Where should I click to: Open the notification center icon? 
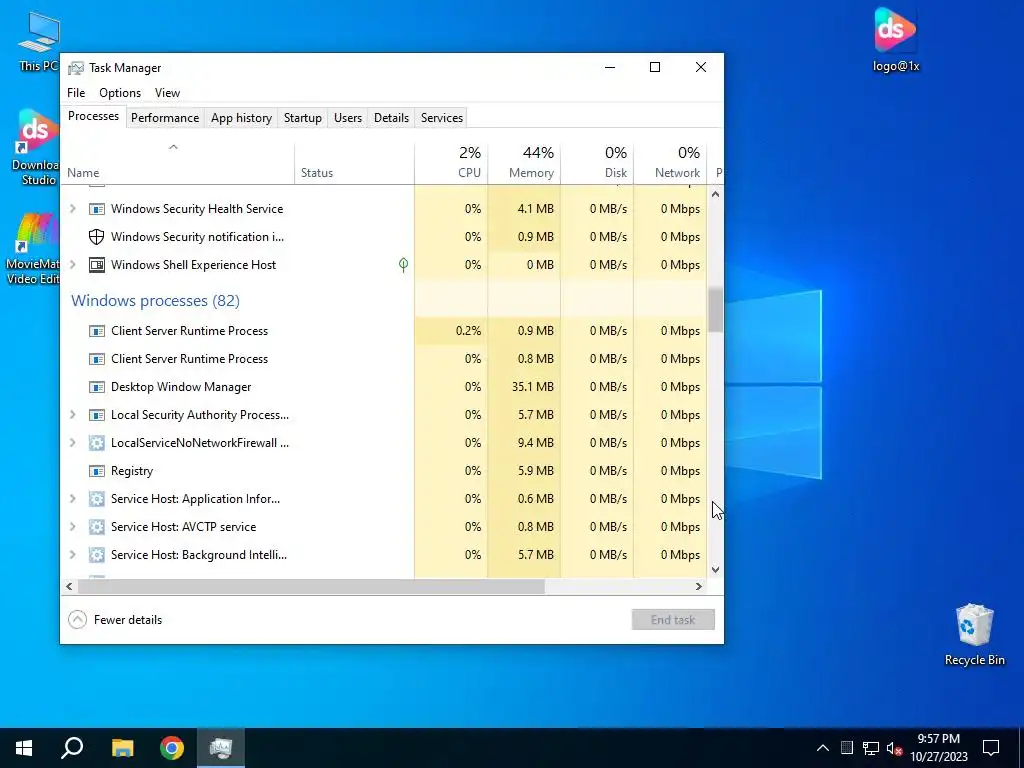[x=991, y=748]
